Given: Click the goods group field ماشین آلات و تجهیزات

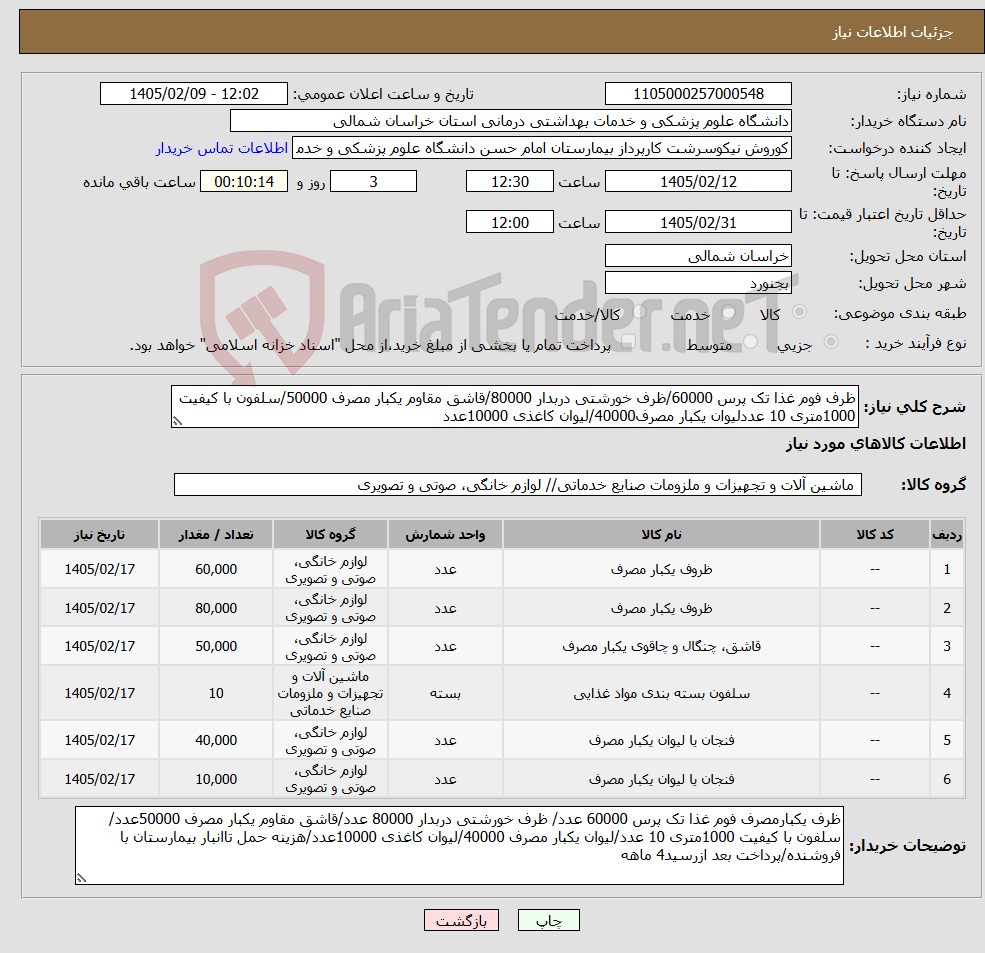Looking at the screenshot, I should [518, 484].
